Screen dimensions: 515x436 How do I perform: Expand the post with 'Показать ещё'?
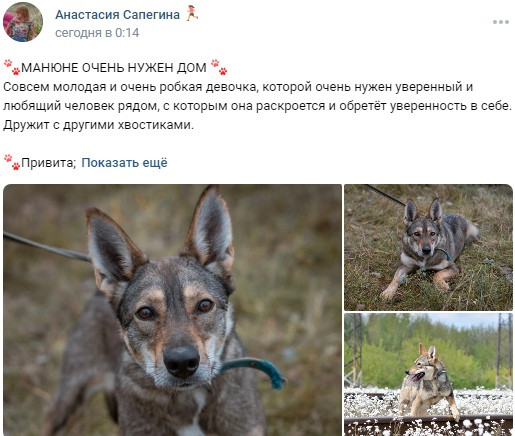tap(124, 163)
